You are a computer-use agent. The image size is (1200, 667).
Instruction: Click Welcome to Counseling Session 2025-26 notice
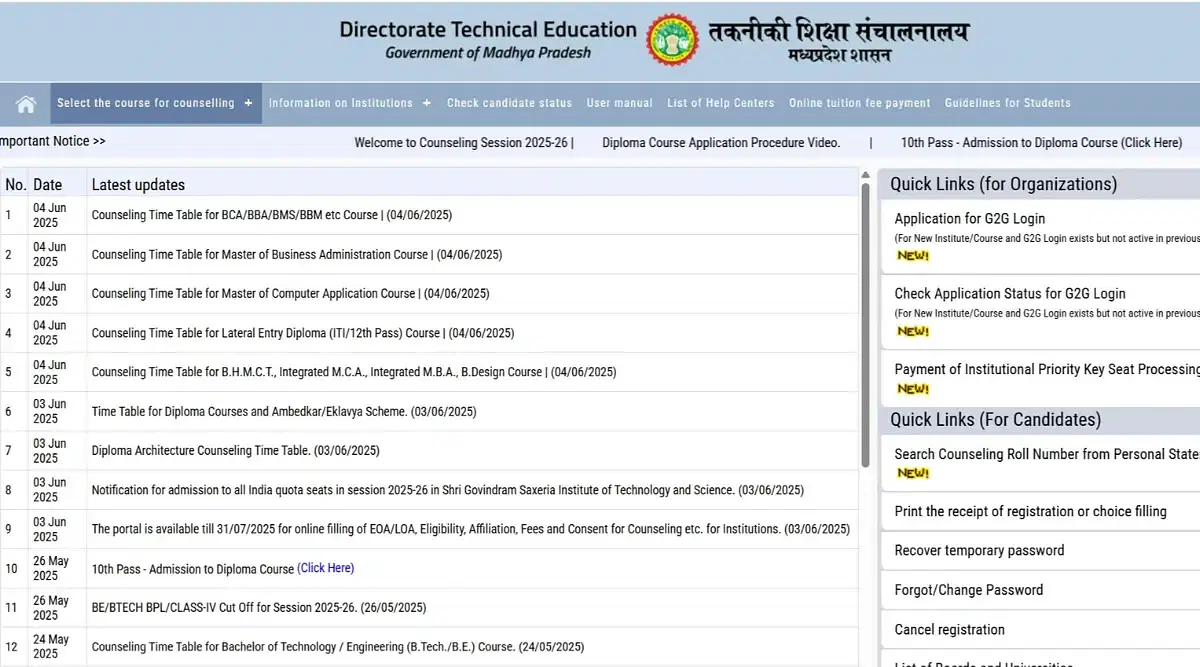point(464,143)
